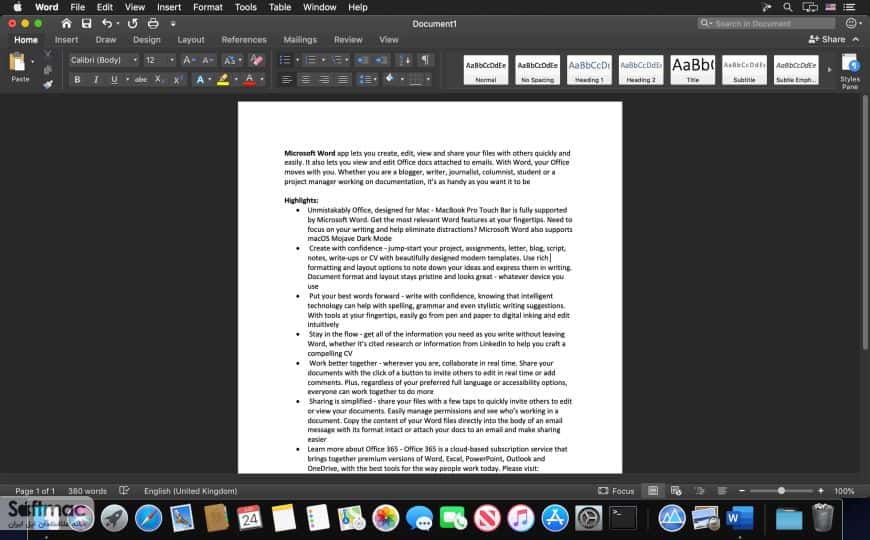Screen dimensions: 870x540
Task: Redo with the circular arrow icon
Action: click(133, 23)
